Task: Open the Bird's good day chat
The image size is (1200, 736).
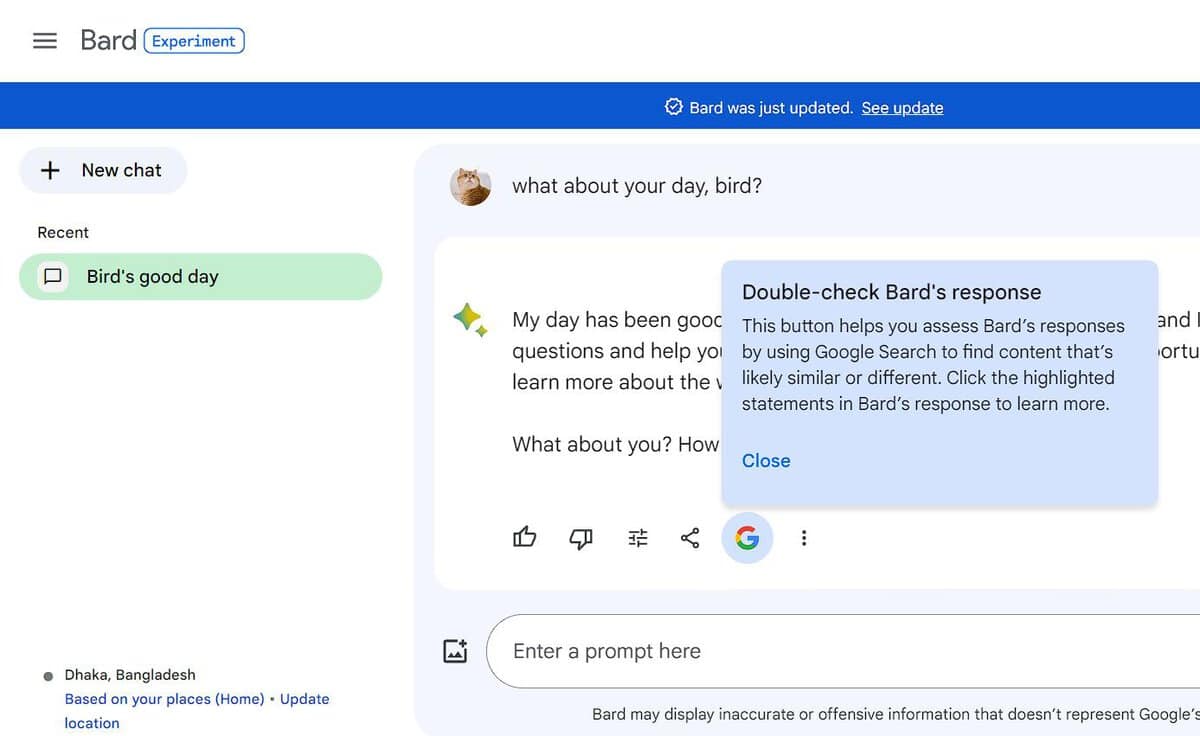Action: [x=200, y=277]
